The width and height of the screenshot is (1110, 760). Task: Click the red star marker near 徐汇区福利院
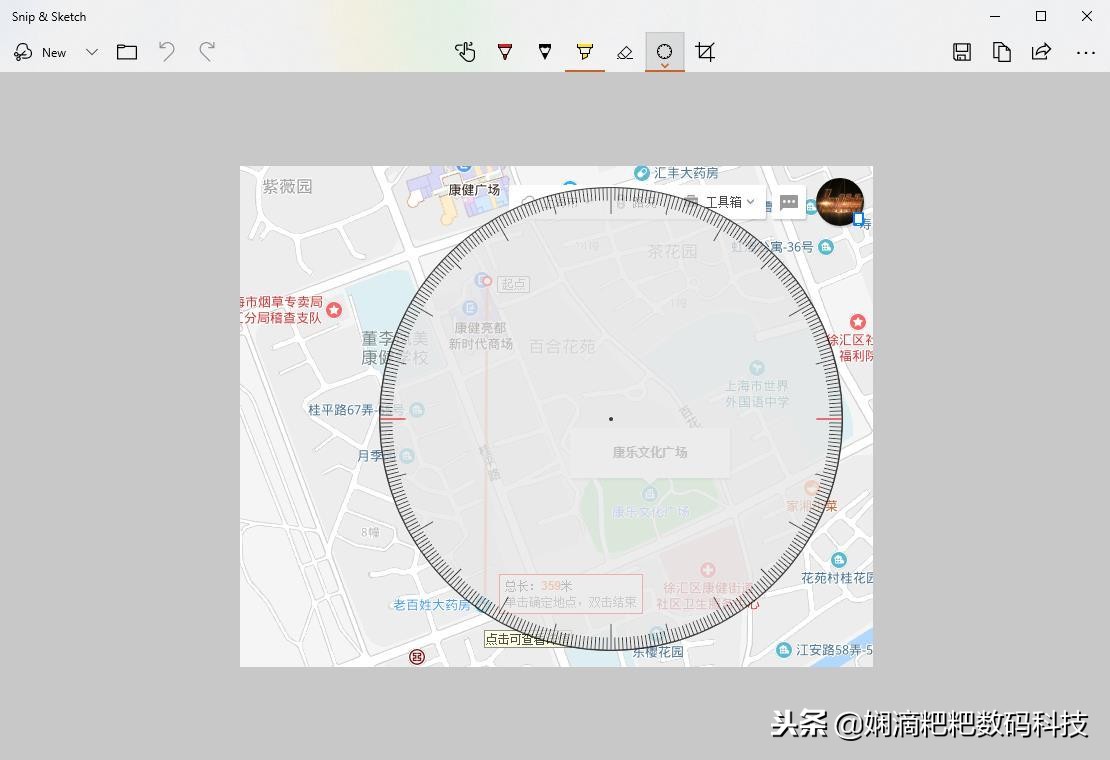858,322
